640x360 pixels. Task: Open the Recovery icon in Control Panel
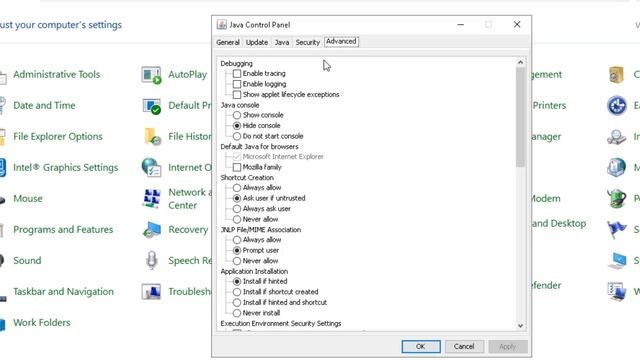click(152, 230)
